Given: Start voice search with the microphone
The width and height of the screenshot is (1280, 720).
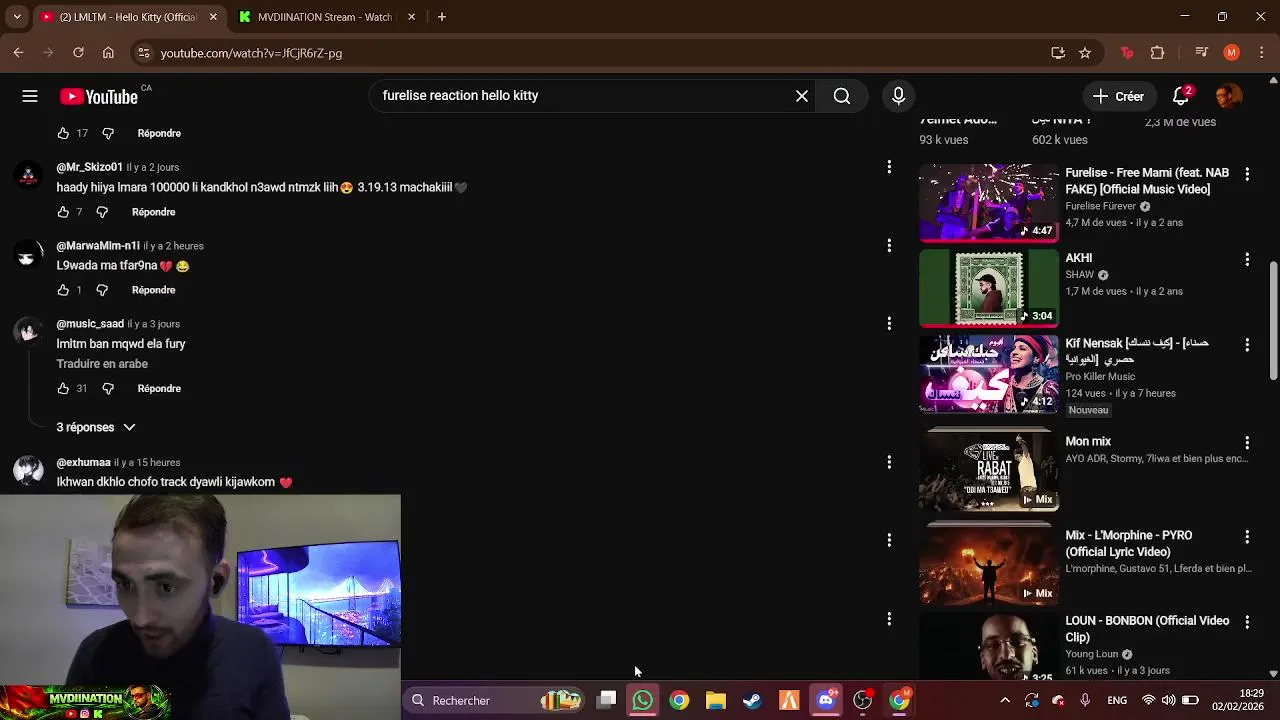Looking at the screenshot, I should coord(898,96).
